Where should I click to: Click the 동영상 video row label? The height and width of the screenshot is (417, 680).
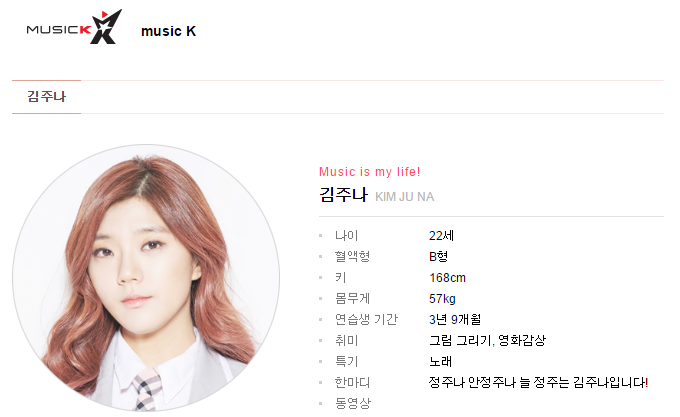pyautogui.click(x=353, y=403)
